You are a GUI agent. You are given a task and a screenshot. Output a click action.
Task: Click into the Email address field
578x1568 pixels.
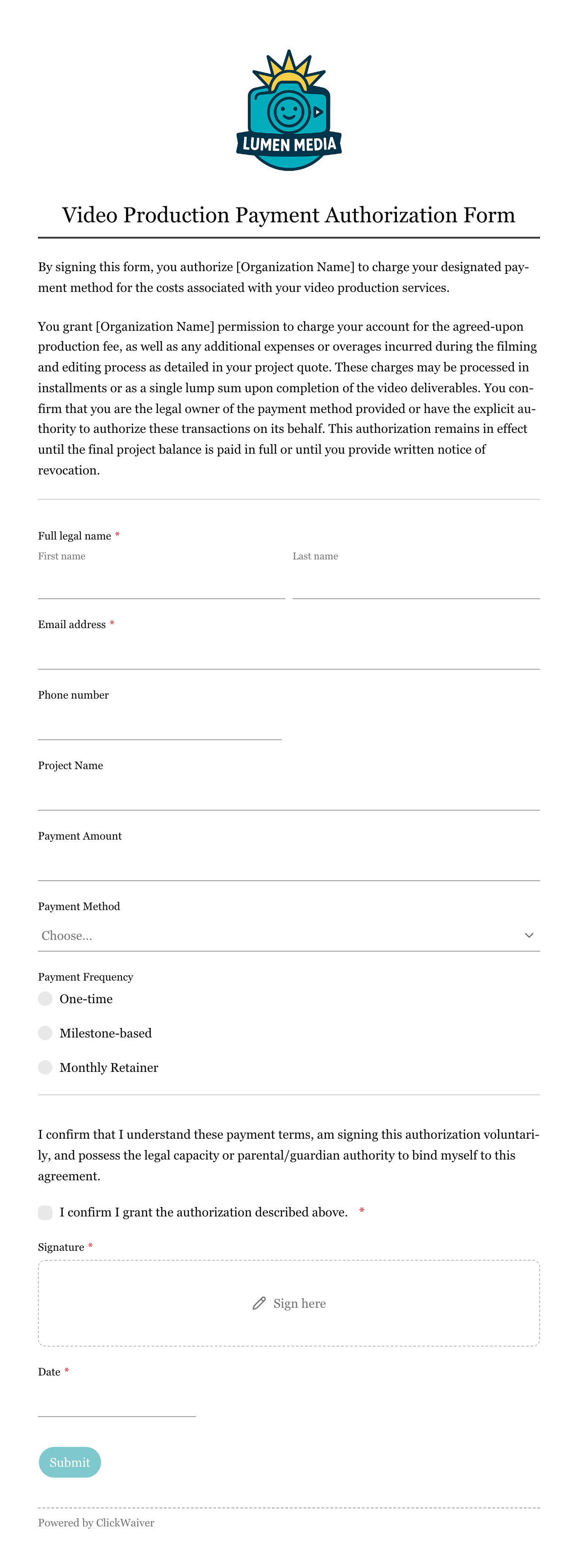289,654
